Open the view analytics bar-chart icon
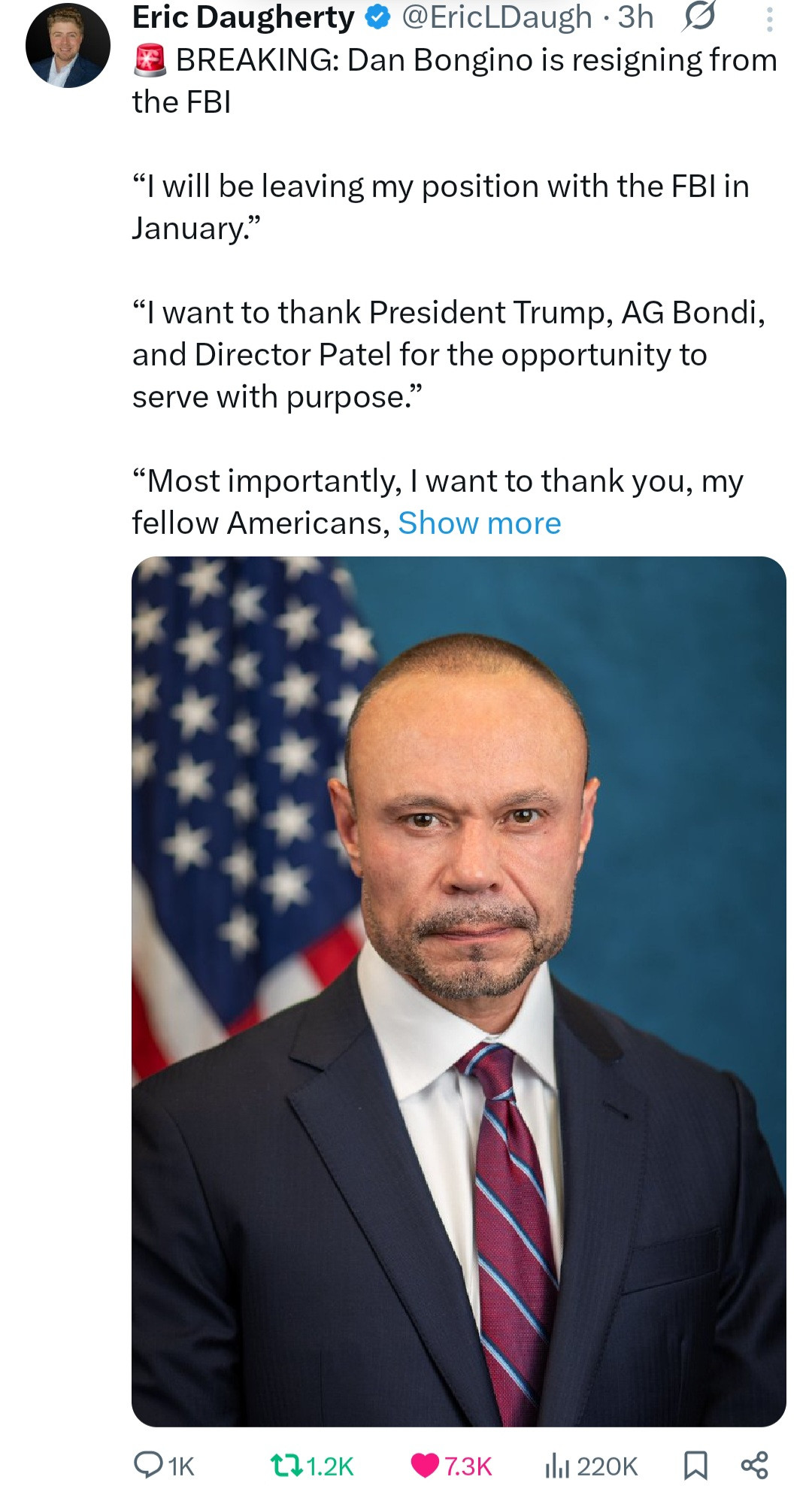Image resolution: width=812 pixels, height=1492 pixels. (x=556, y=1465)
